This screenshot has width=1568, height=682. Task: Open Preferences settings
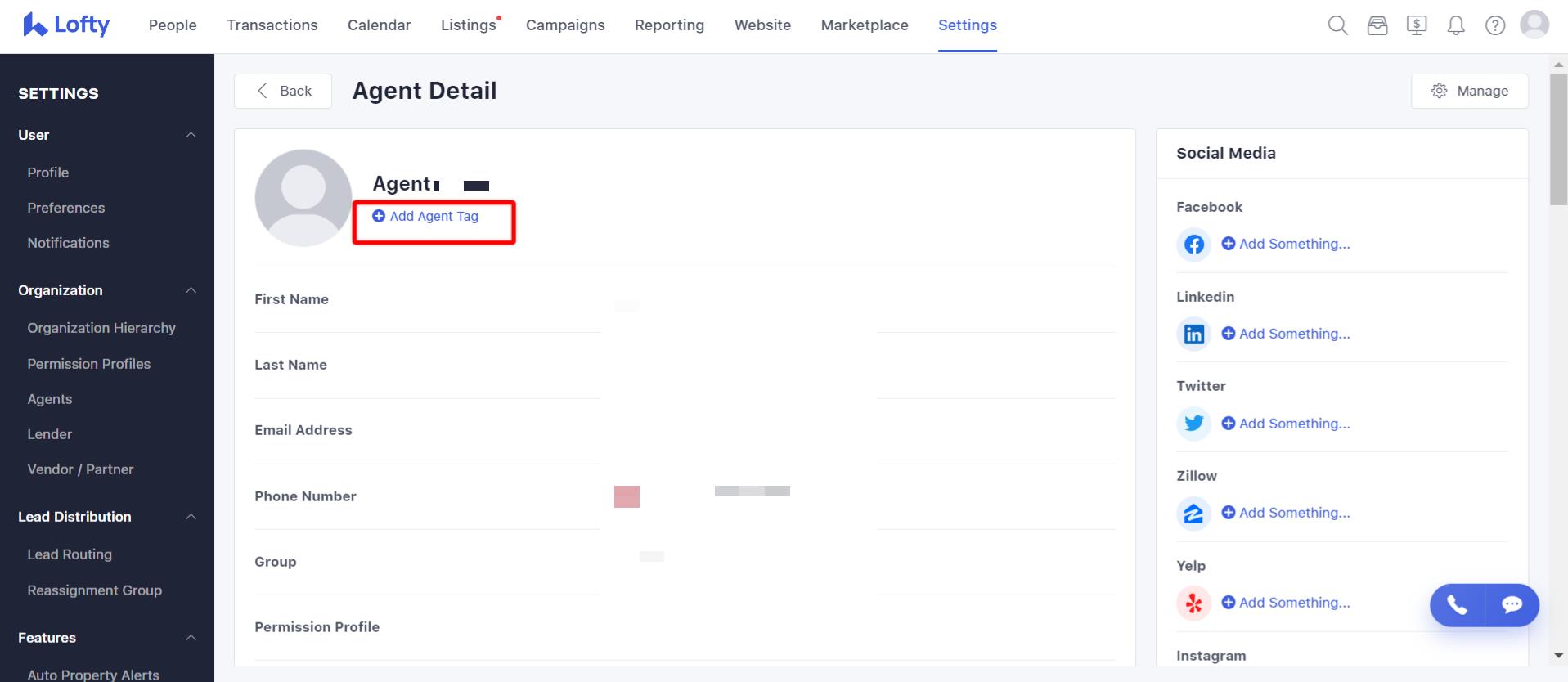66,208
